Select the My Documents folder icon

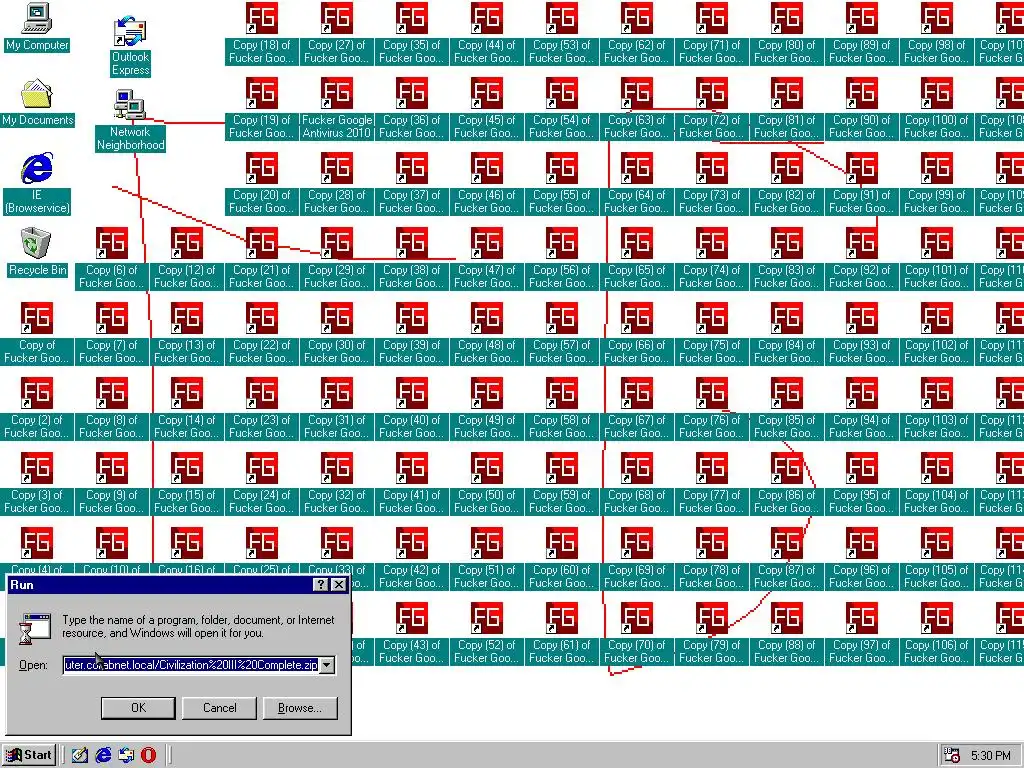point(37,103)
